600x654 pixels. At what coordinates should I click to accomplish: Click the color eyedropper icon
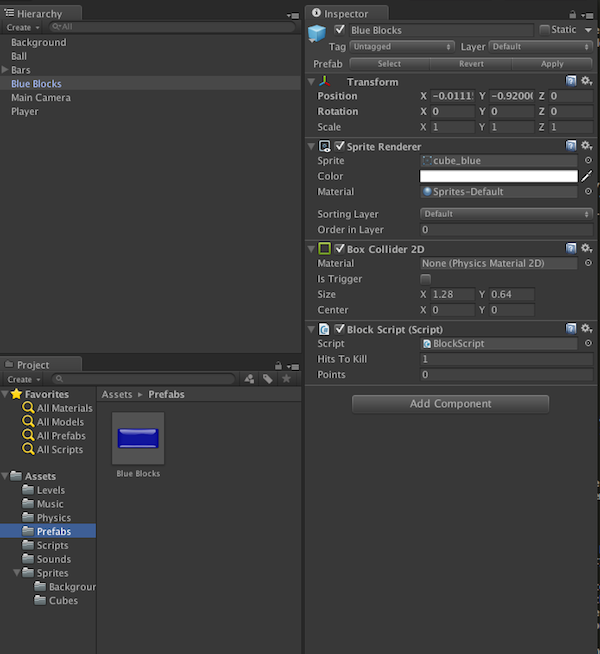point(587,176)
